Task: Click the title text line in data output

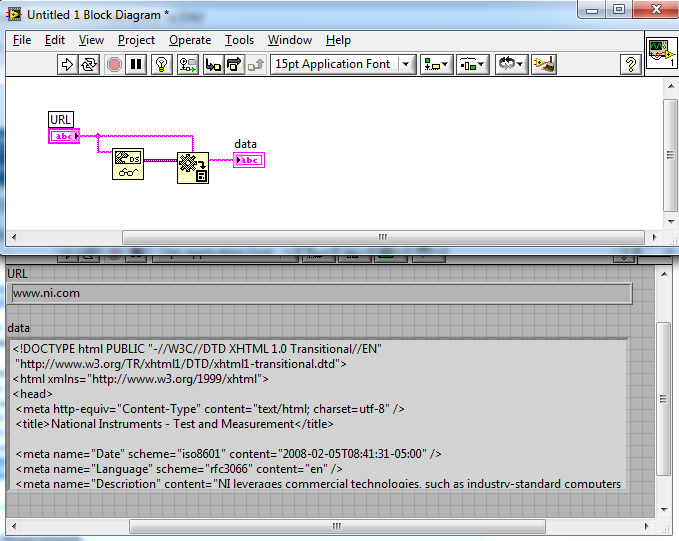Action: pyautogui.click(x=175, y=424)
